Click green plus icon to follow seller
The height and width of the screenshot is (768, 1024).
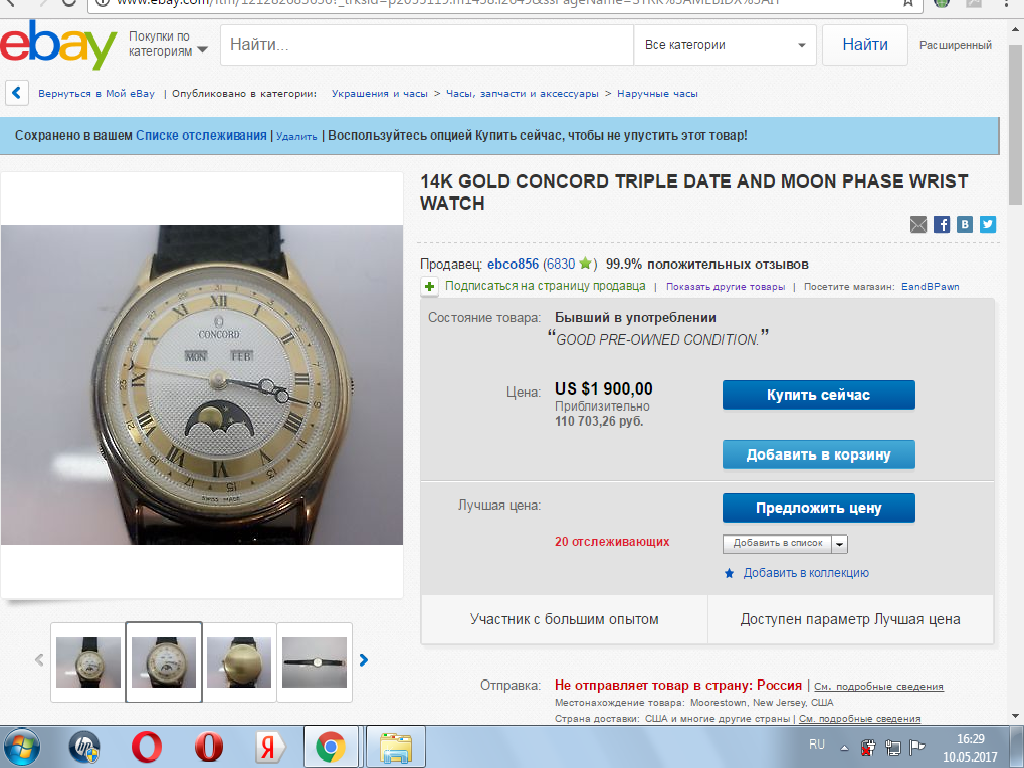[430, 286]
